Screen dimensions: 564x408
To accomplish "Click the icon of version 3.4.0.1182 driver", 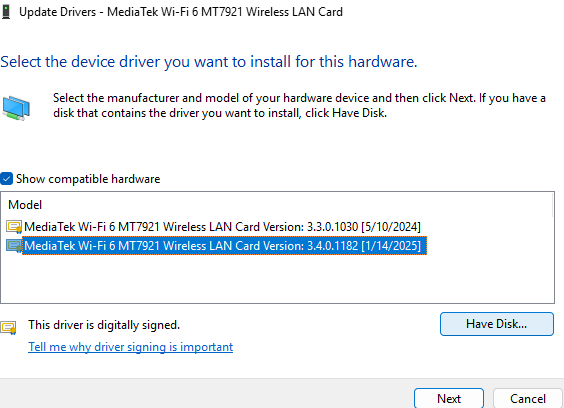I will pyautogui.click(x=14, y=246).
